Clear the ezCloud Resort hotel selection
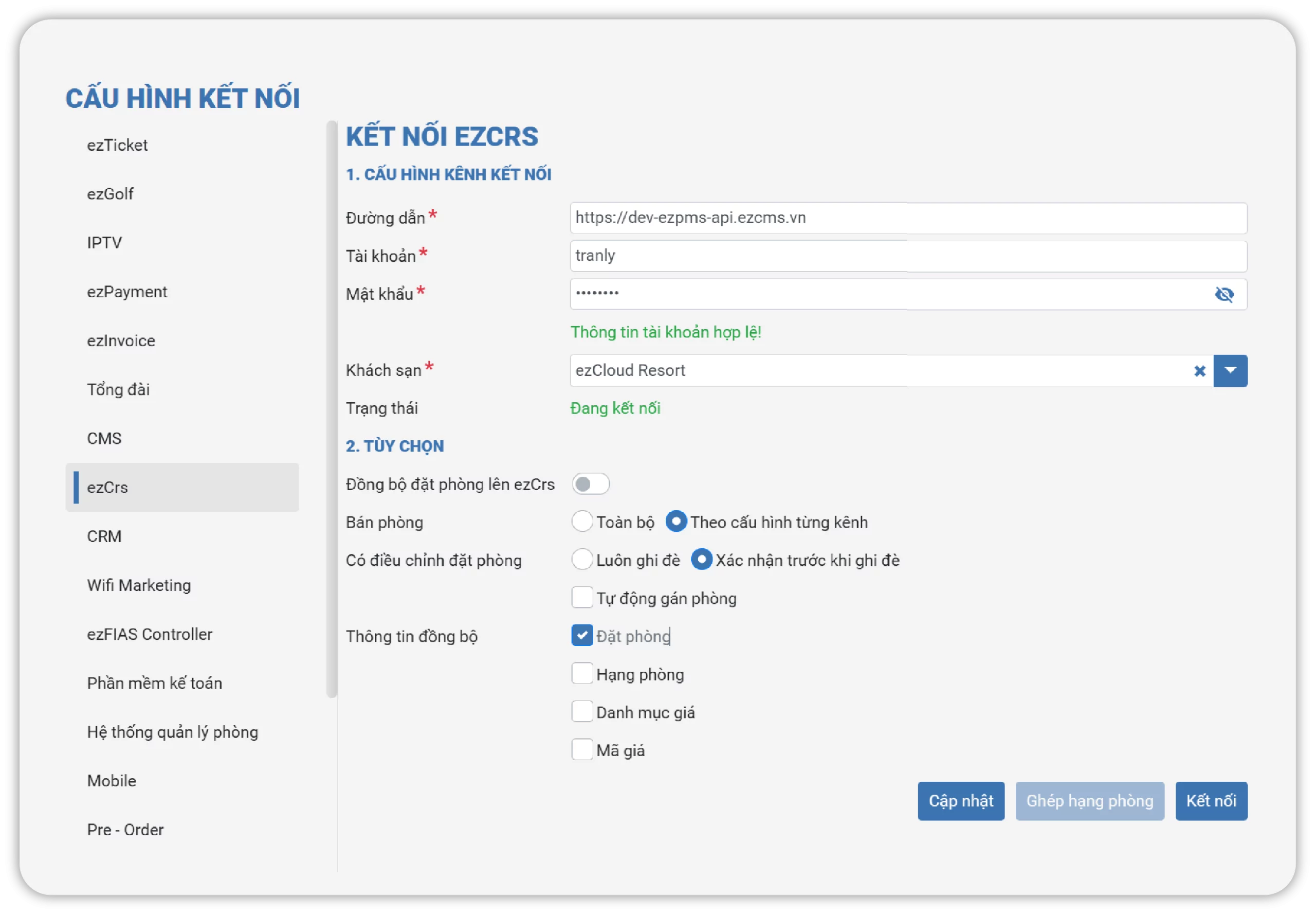 point(1199,371)
